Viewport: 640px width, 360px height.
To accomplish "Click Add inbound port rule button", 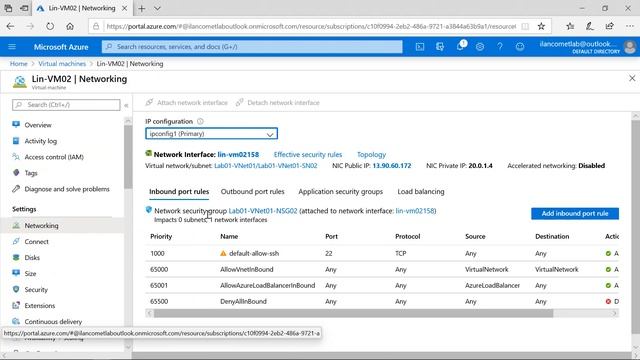I will 575,213.
